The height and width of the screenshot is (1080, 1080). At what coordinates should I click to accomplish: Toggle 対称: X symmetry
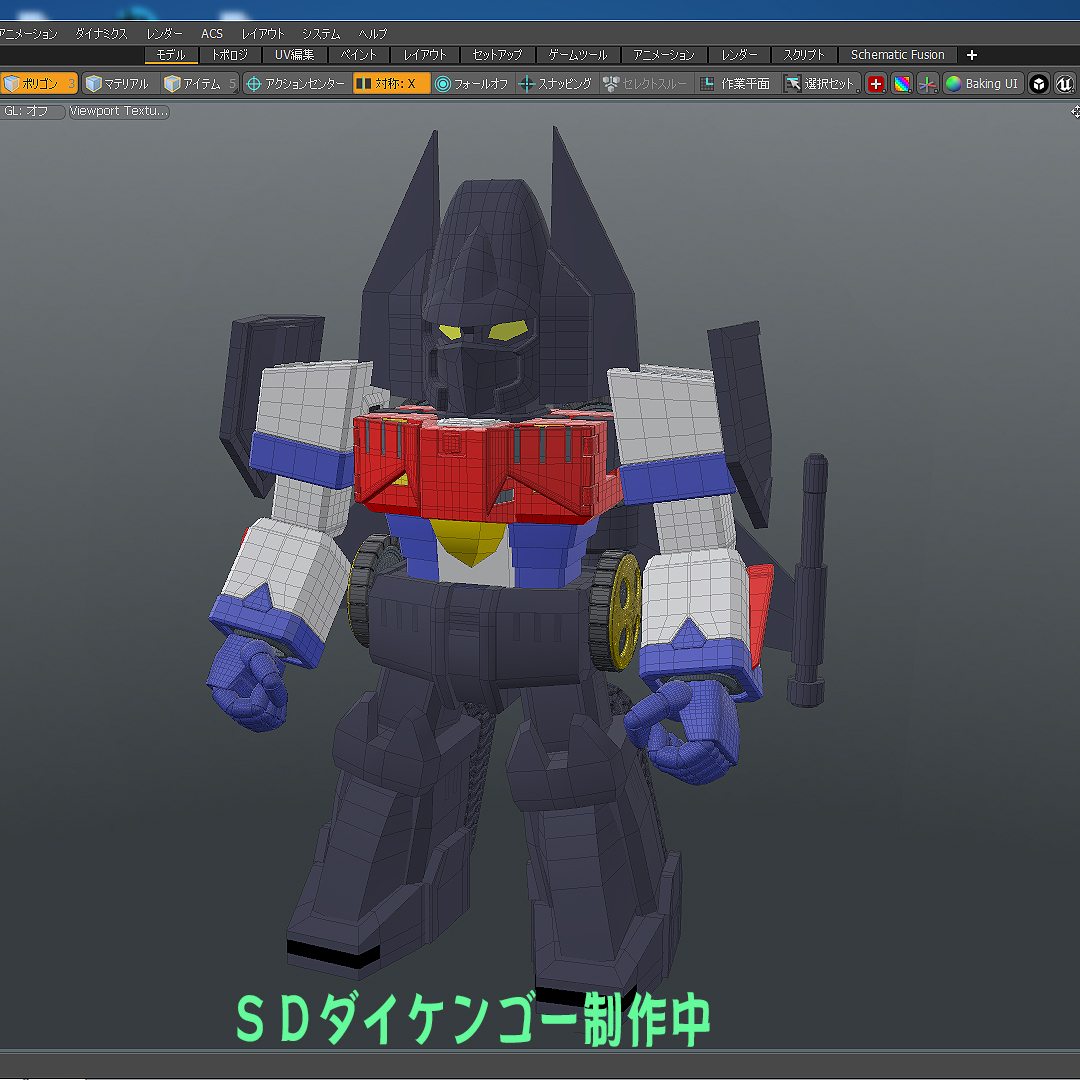[x=391, y=83]
